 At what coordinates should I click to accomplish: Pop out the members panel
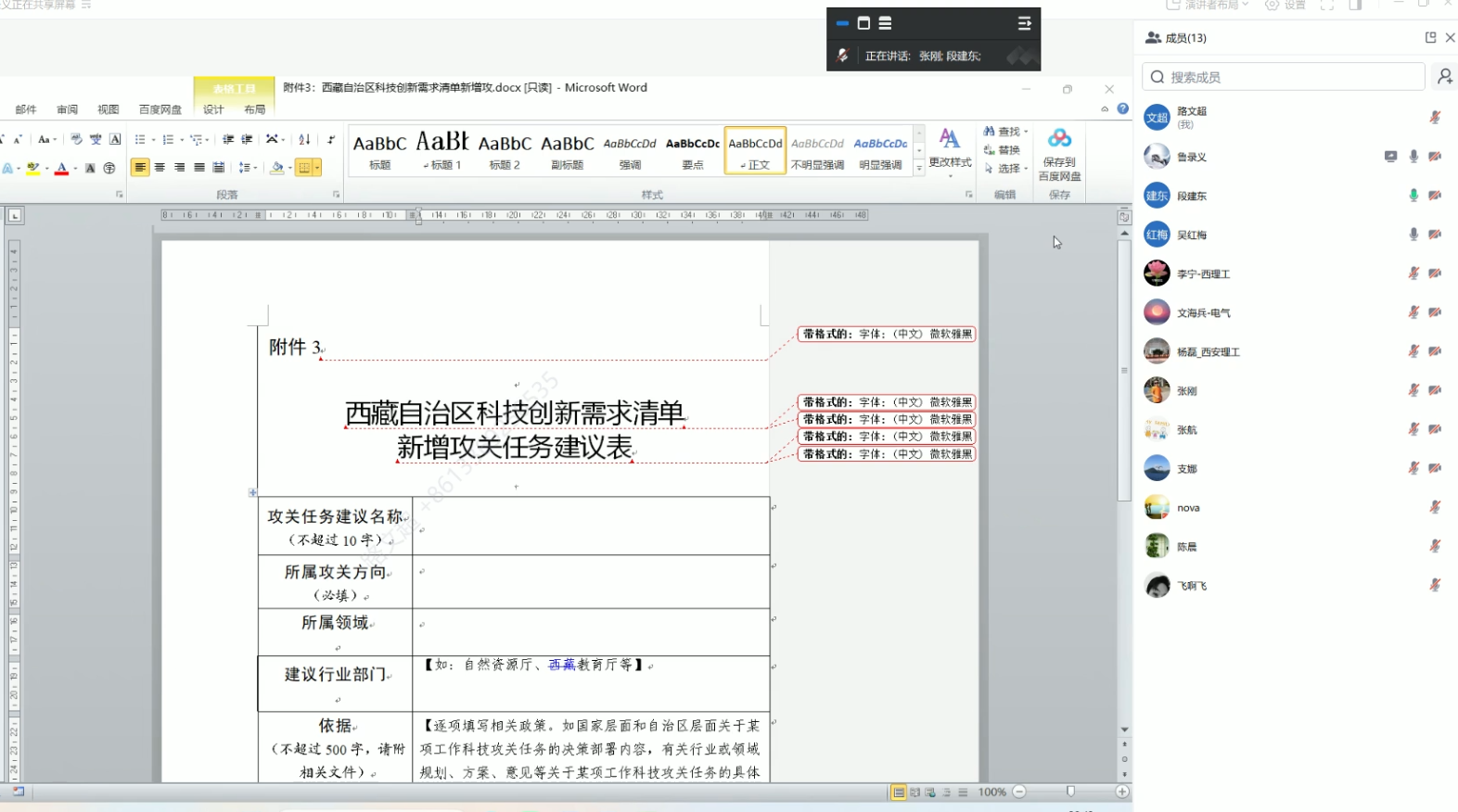(1430, 38)
